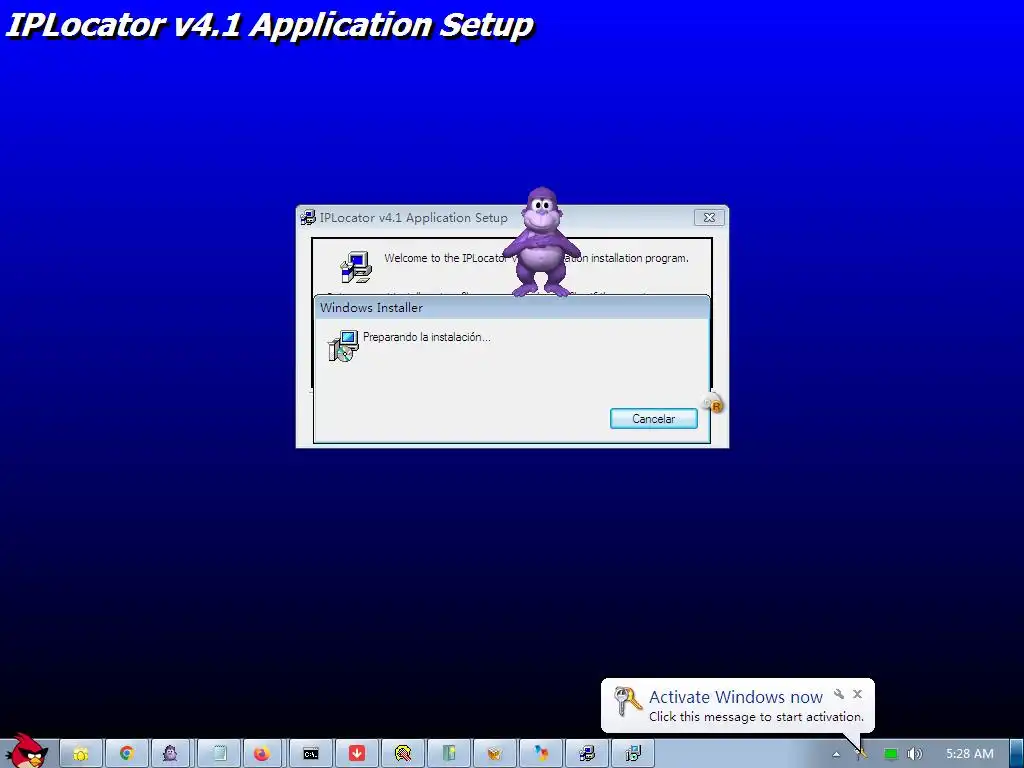Click the Cancelar button in Windows Installer
This screenshot has width=1024, height=768.
coord(654,419)
